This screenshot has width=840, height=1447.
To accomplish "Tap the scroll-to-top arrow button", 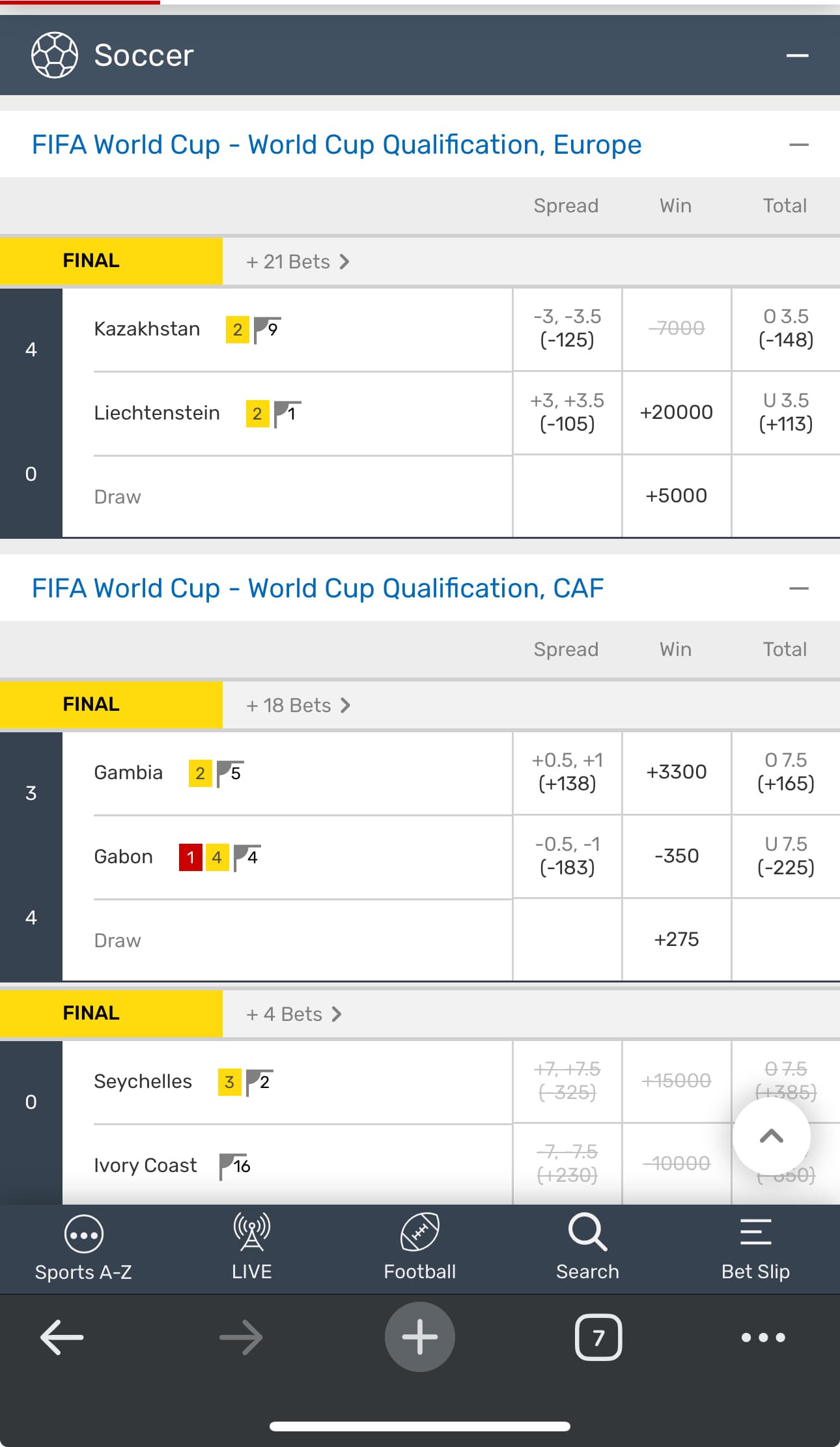I will point(771,1136).
